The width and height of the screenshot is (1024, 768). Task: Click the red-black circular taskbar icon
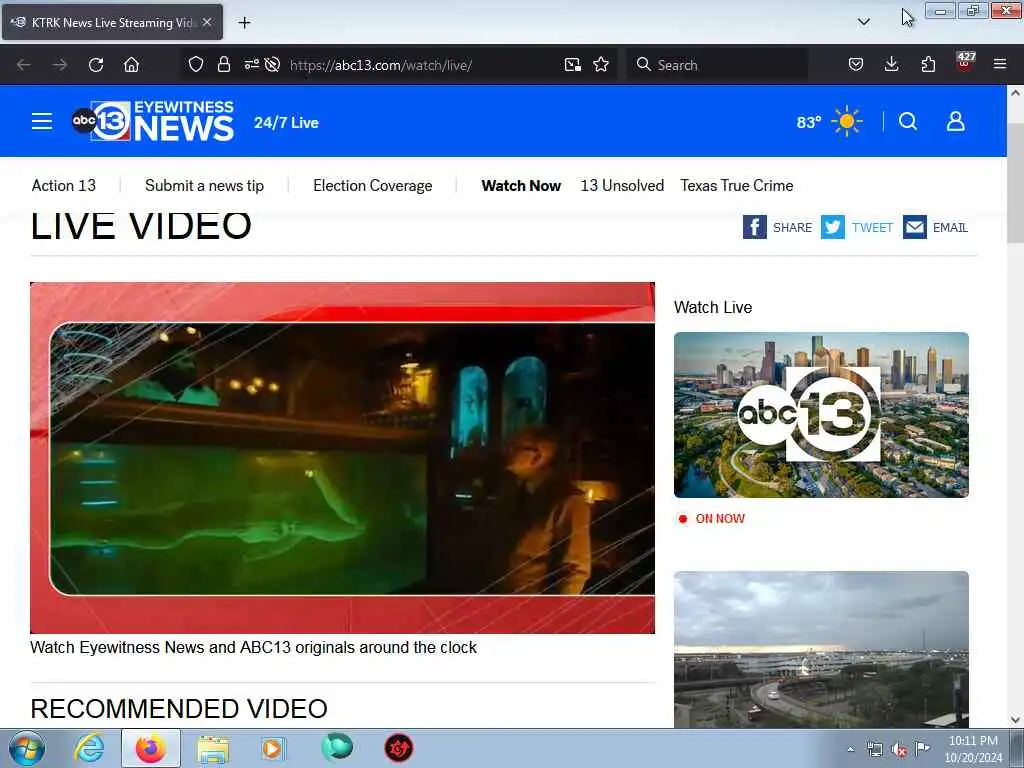(x=398, y=748)
